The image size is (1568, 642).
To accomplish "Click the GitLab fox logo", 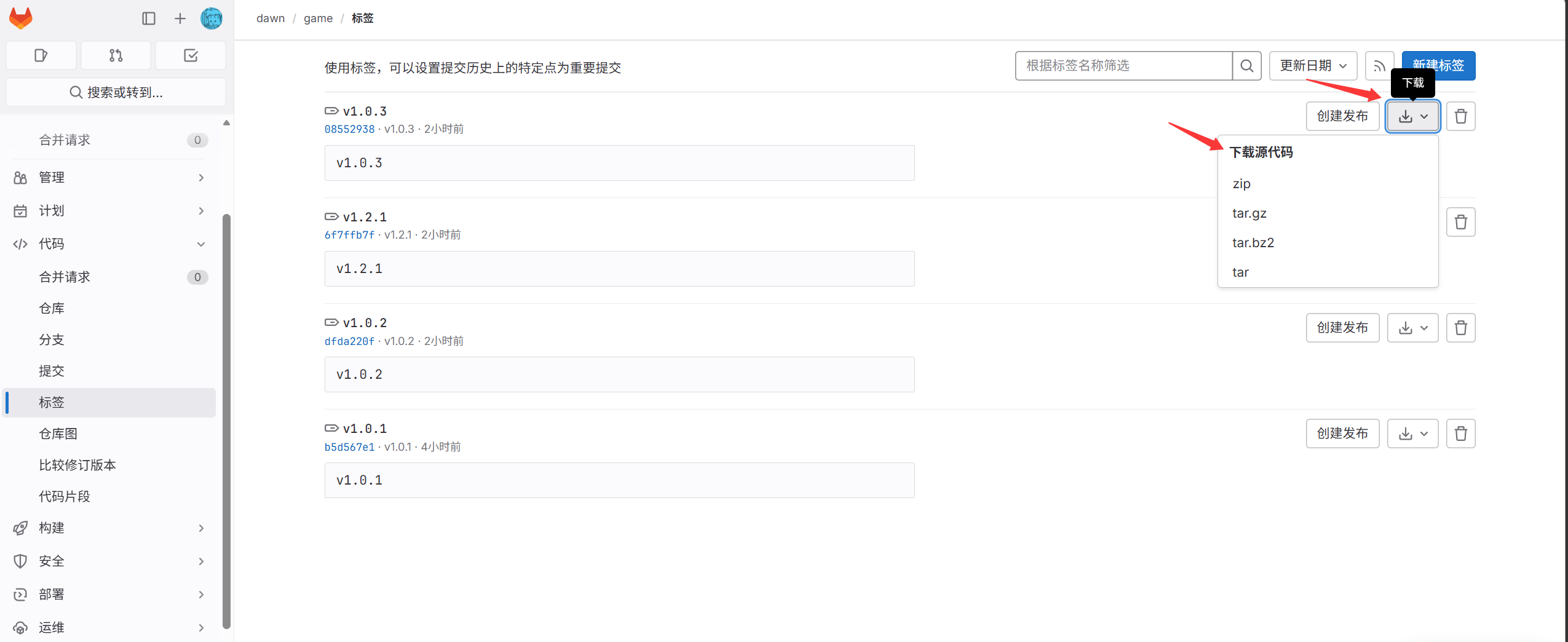I will tap(21, 18).
